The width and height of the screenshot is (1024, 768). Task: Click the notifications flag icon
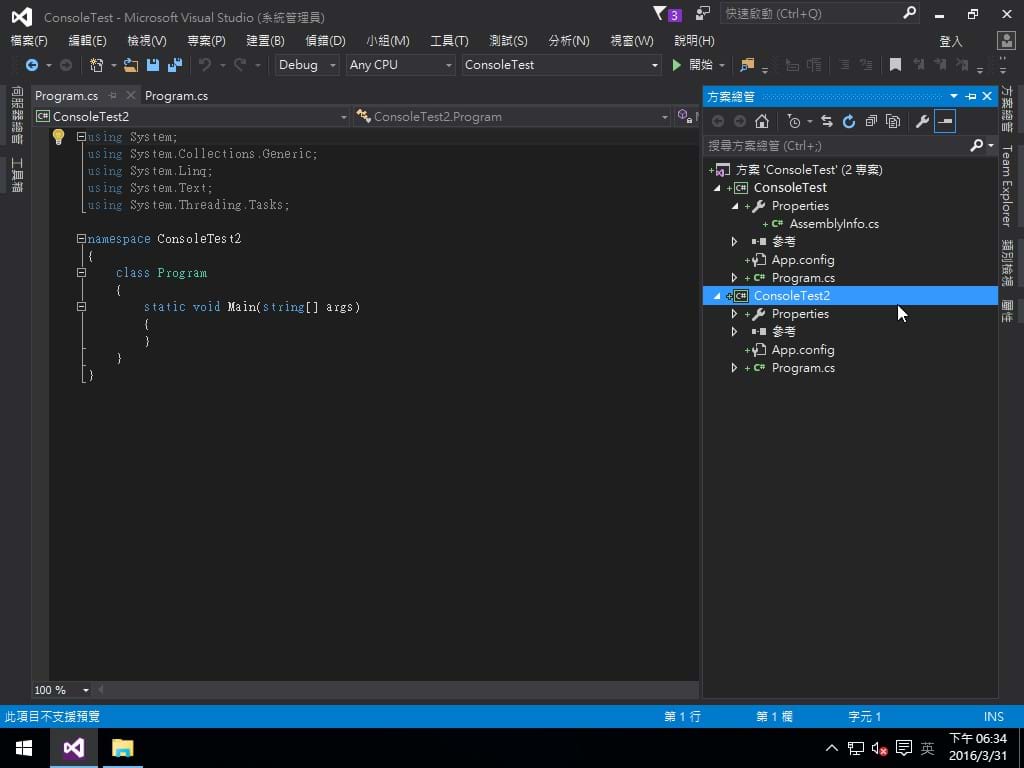point(660,13)
